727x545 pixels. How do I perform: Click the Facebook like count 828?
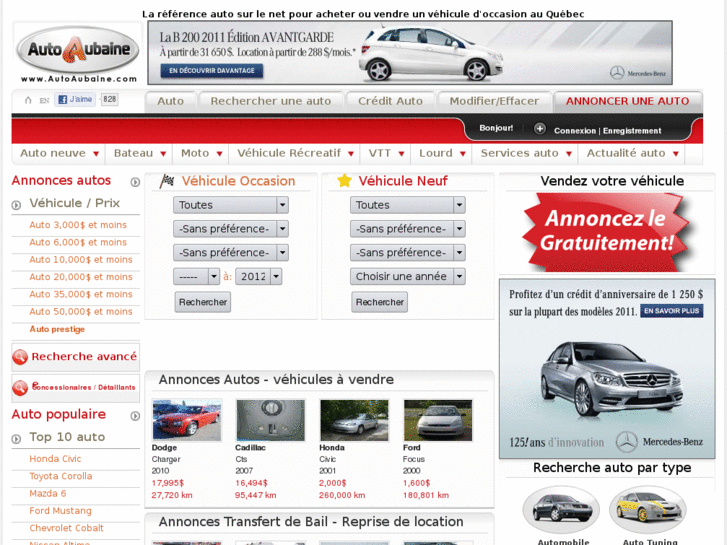coord(110,99)
